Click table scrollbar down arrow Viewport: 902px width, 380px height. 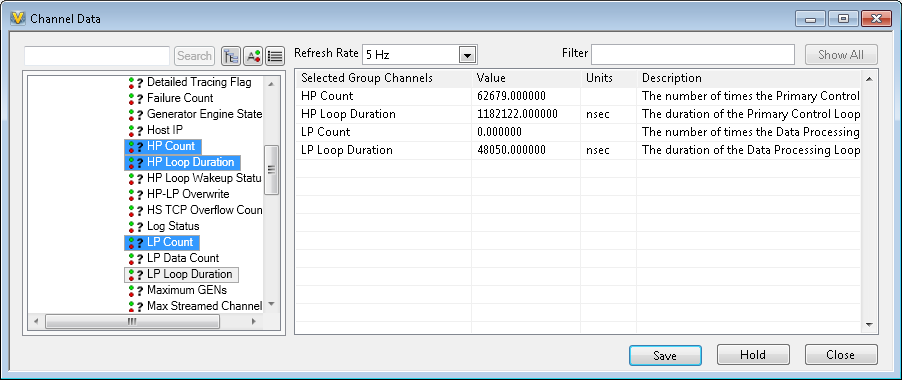point(869,325)
